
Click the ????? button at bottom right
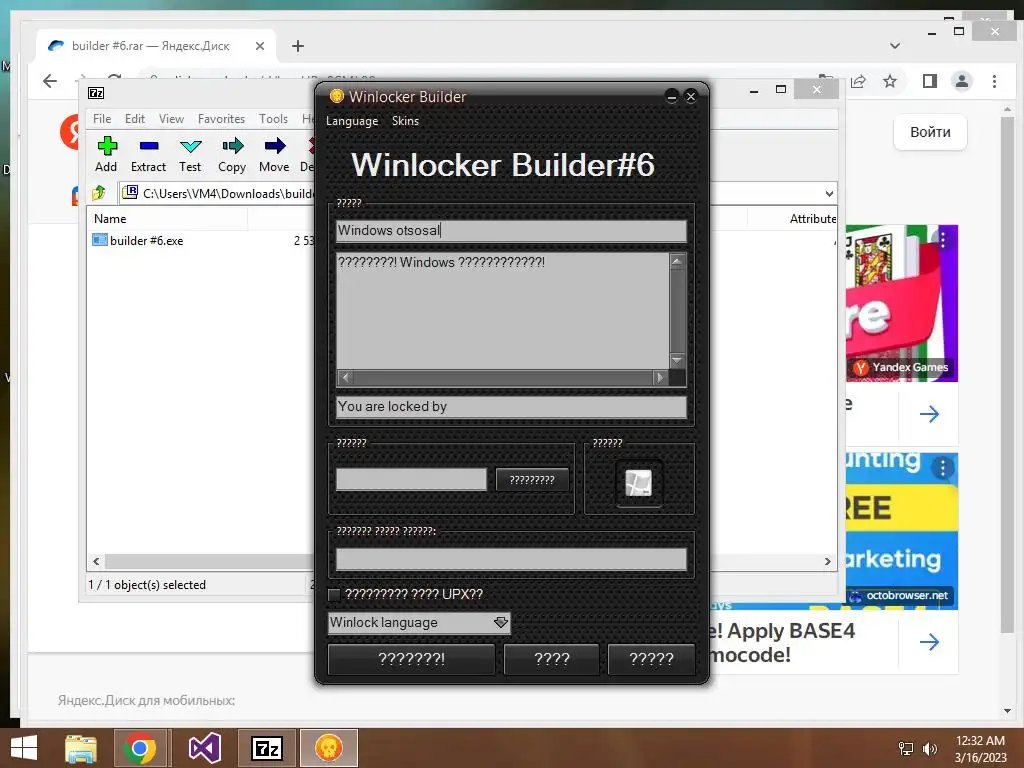pyautogui.click(x=651, y=659)
